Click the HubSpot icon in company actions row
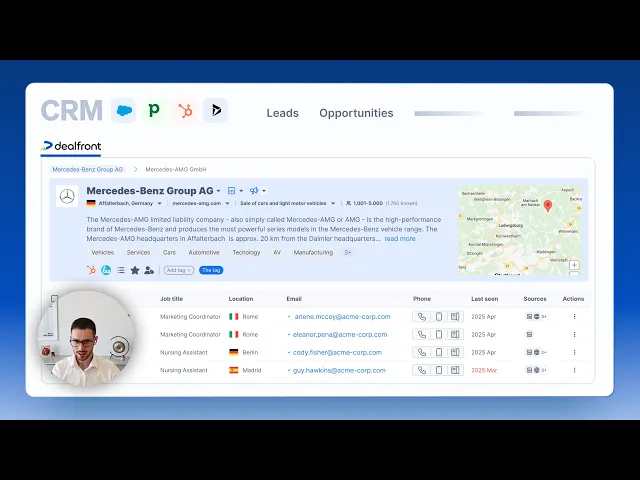640x480 pixels. point(91,270)
